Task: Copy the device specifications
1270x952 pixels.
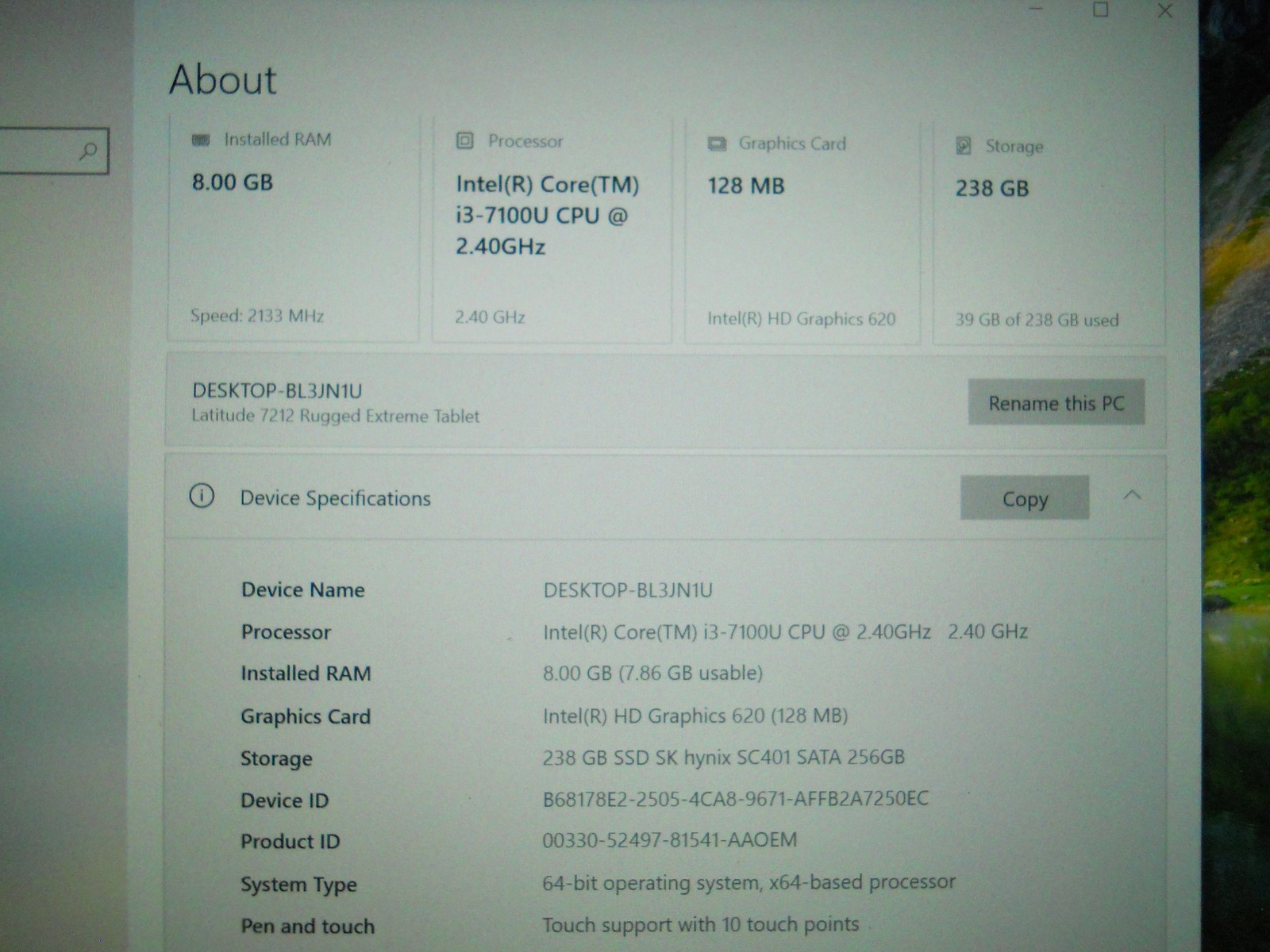Action: tap(1025, 498)
